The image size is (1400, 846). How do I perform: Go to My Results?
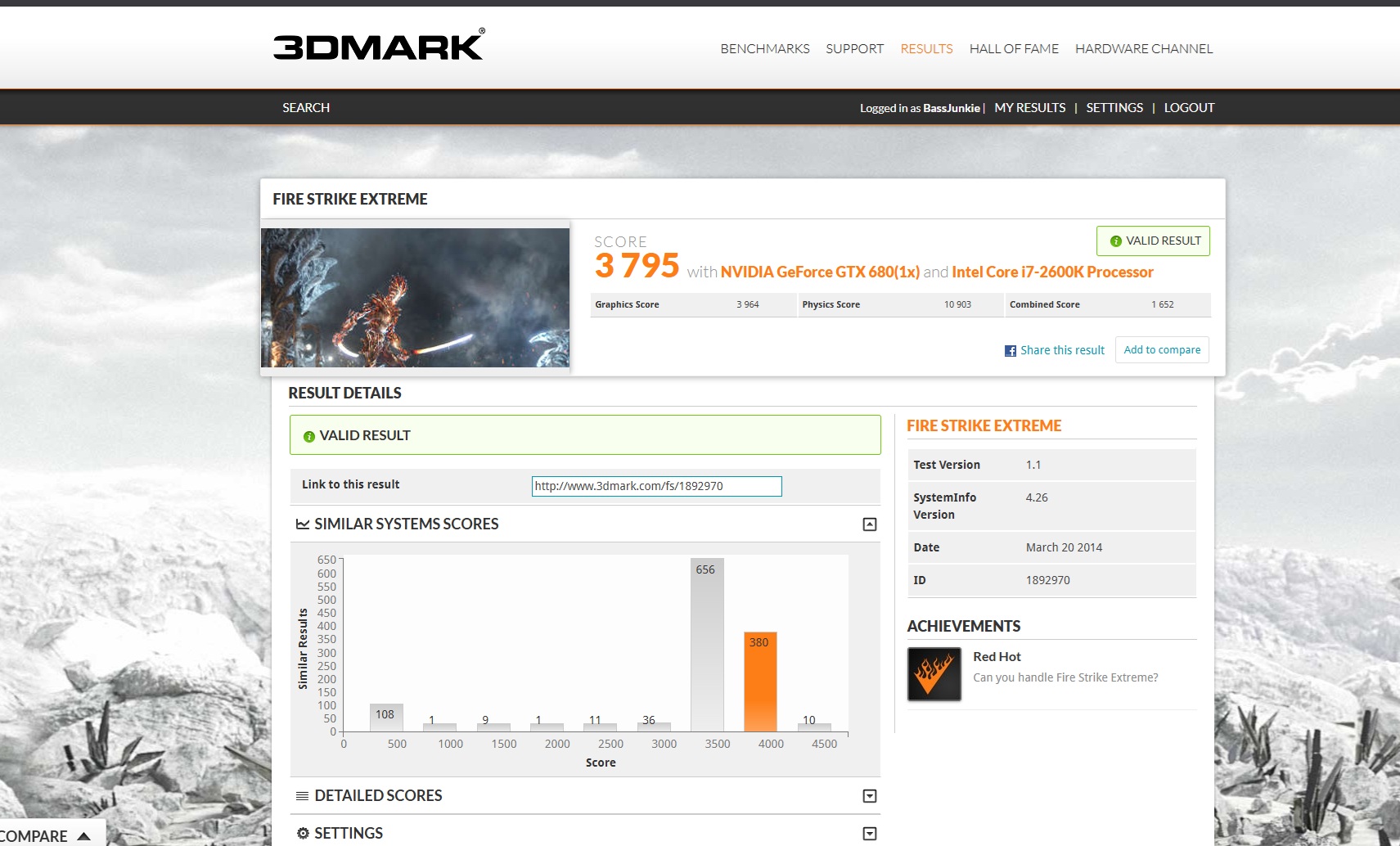pos(1030,108)
